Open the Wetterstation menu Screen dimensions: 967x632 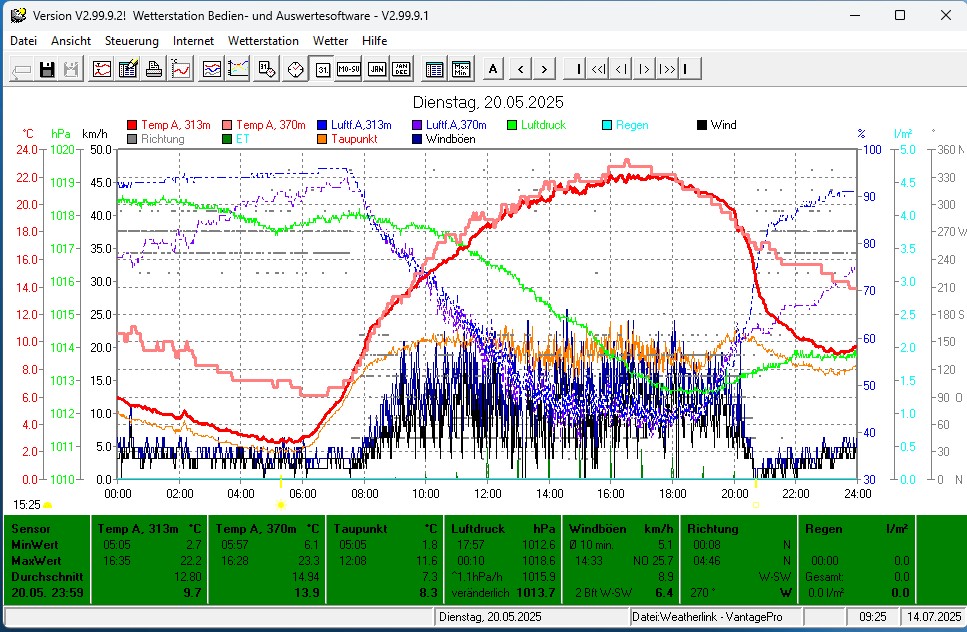(x=263, y=41)
